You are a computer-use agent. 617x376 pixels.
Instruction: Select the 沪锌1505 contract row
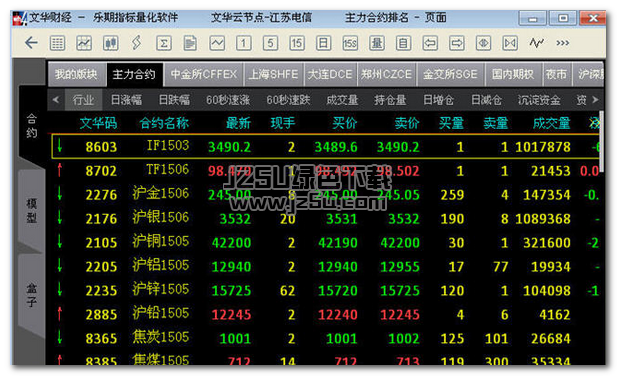point(325,290)
